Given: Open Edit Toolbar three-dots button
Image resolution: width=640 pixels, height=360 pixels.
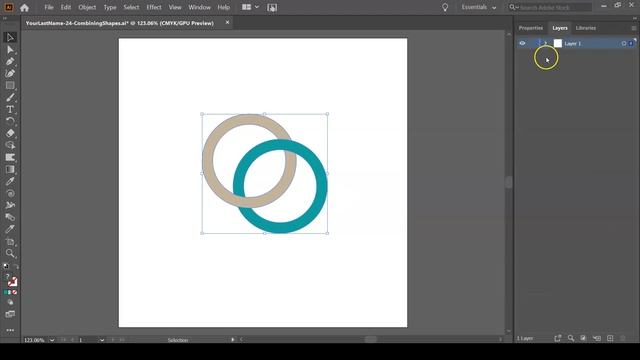Looking at the screenshot, I should [10, 330].
